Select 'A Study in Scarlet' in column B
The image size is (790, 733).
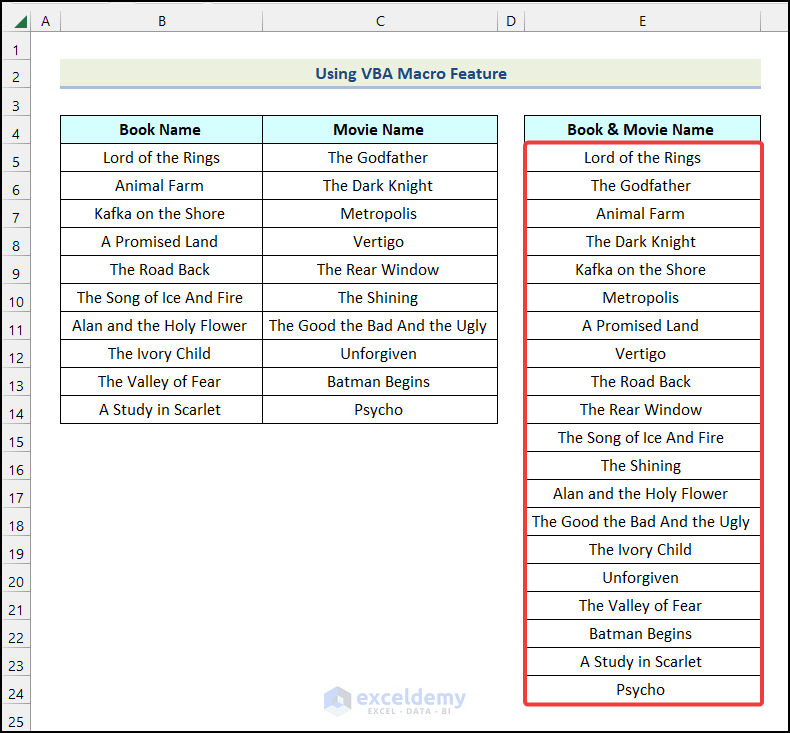point(161,410)
